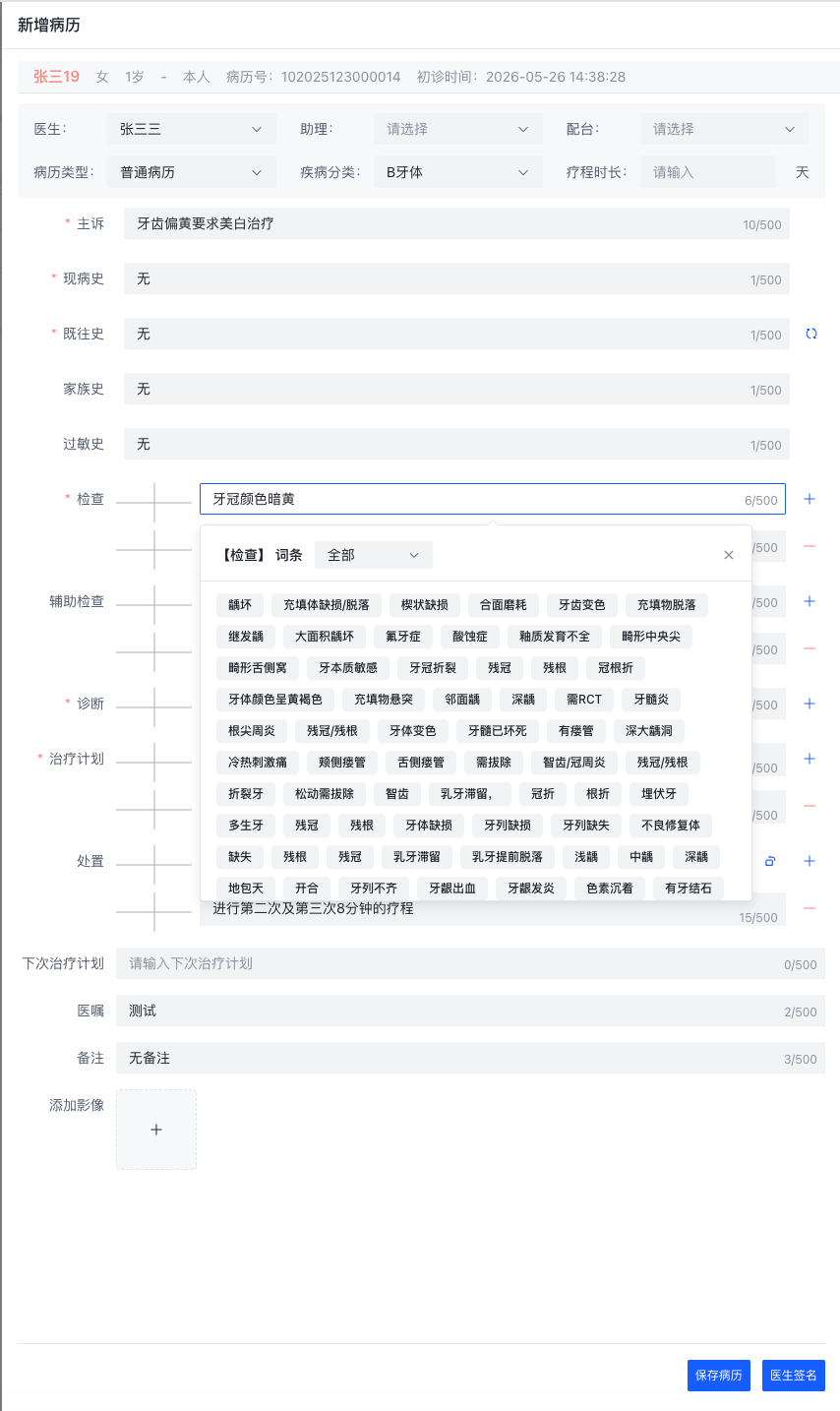
Task: Click the 现病史 text field
Action: pyautogui.click(x=456, y=278)
